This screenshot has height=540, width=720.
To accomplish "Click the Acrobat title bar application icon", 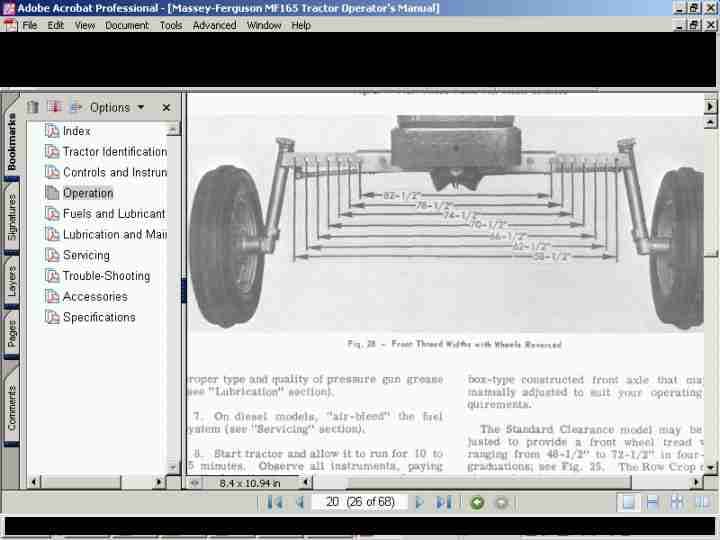I will point(9,8).
